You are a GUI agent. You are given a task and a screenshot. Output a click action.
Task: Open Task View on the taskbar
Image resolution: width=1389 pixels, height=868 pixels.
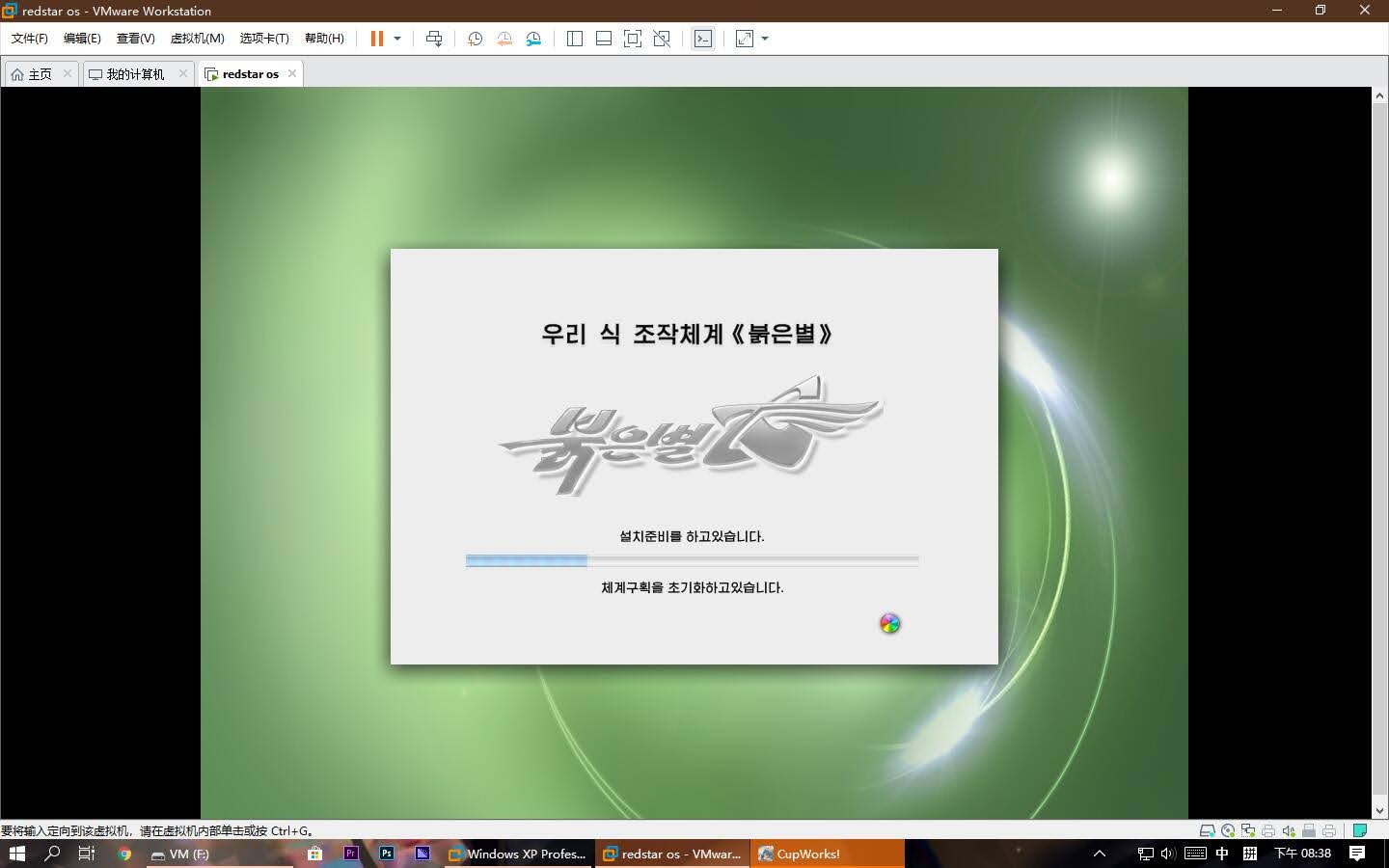[x=87, y=854]
